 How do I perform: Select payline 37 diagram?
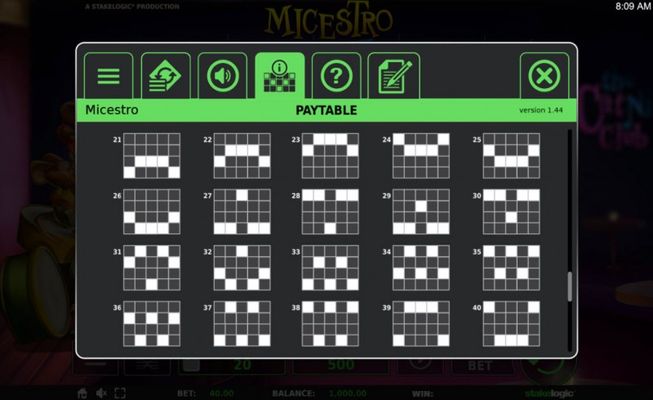pos(242,324)
